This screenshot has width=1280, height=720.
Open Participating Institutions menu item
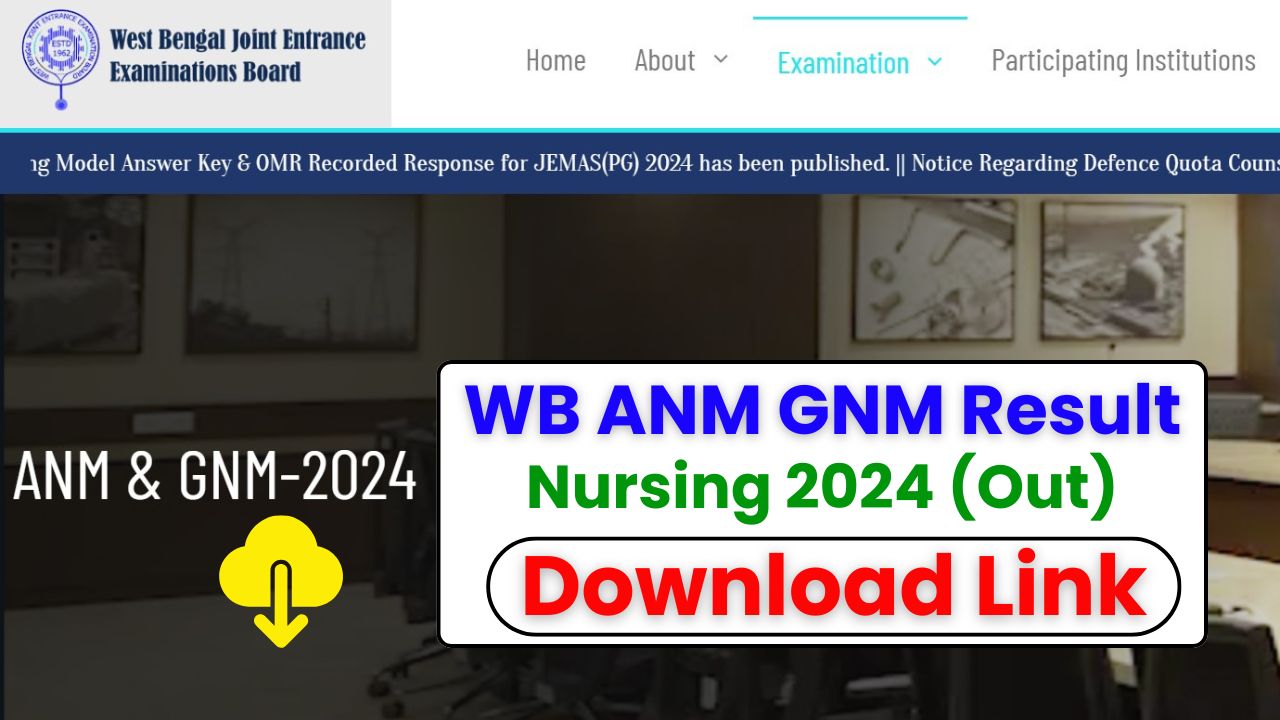tap(1123, 61)
